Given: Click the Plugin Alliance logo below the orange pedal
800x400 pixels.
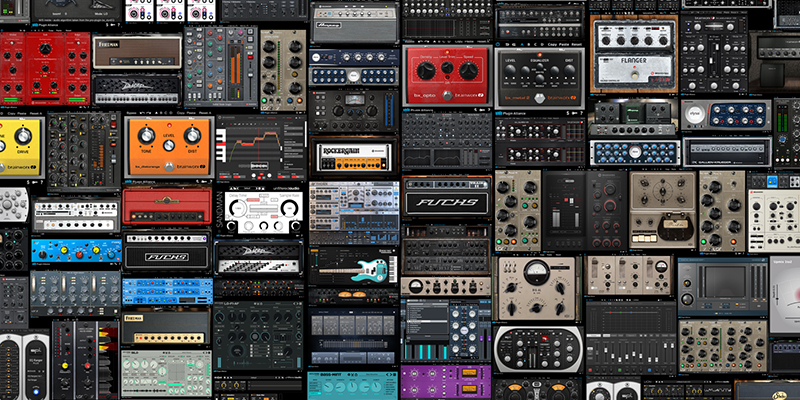Looking at the screenshot, I should click(x=138, y=180).
